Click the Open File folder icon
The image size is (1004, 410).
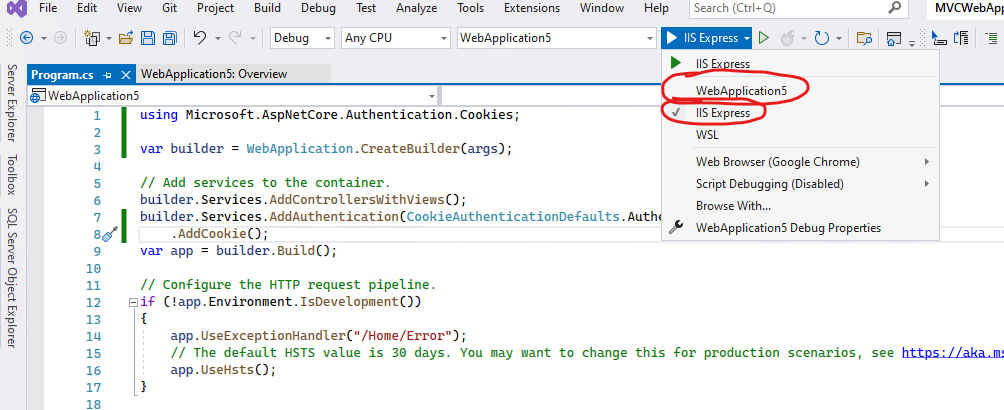point(126,38)
